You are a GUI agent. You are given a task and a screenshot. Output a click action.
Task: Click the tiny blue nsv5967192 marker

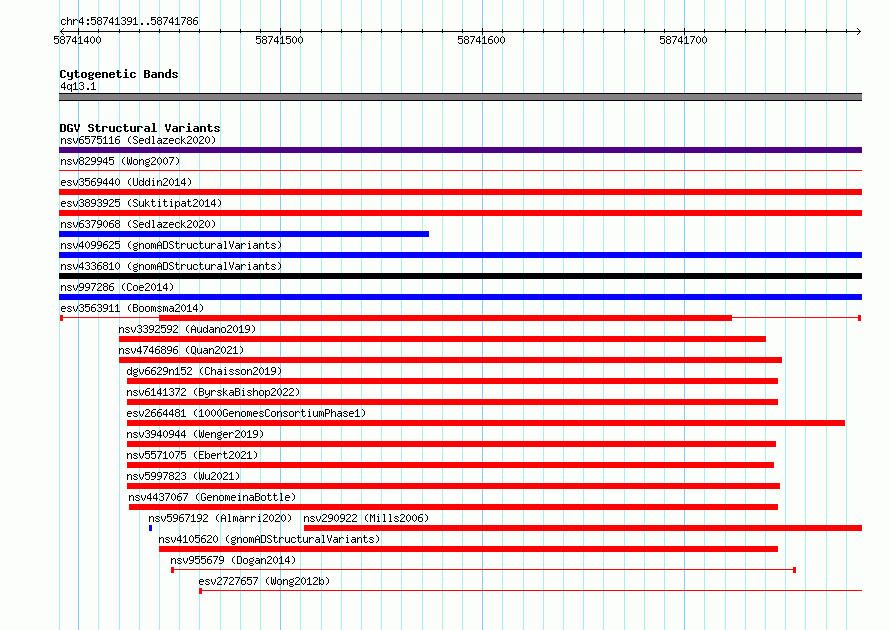[x=150, y=528]
